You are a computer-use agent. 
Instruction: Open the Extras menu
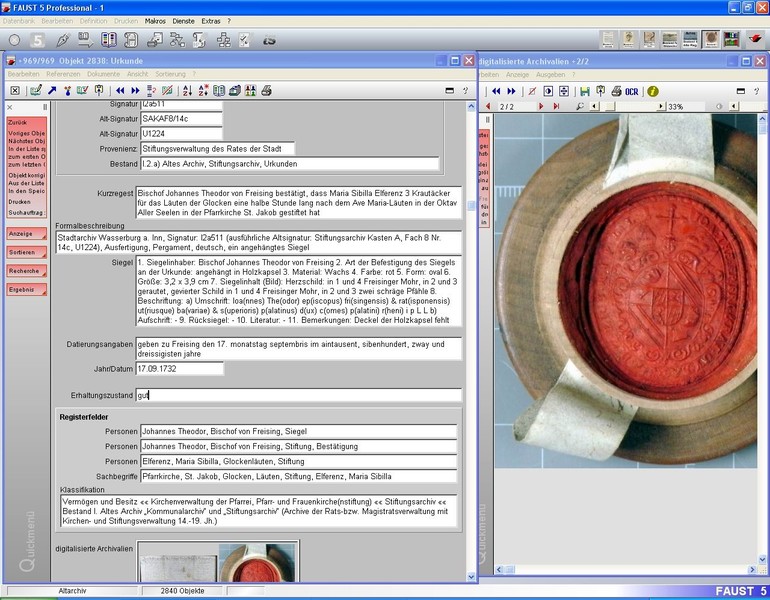[x=211, y=21]
